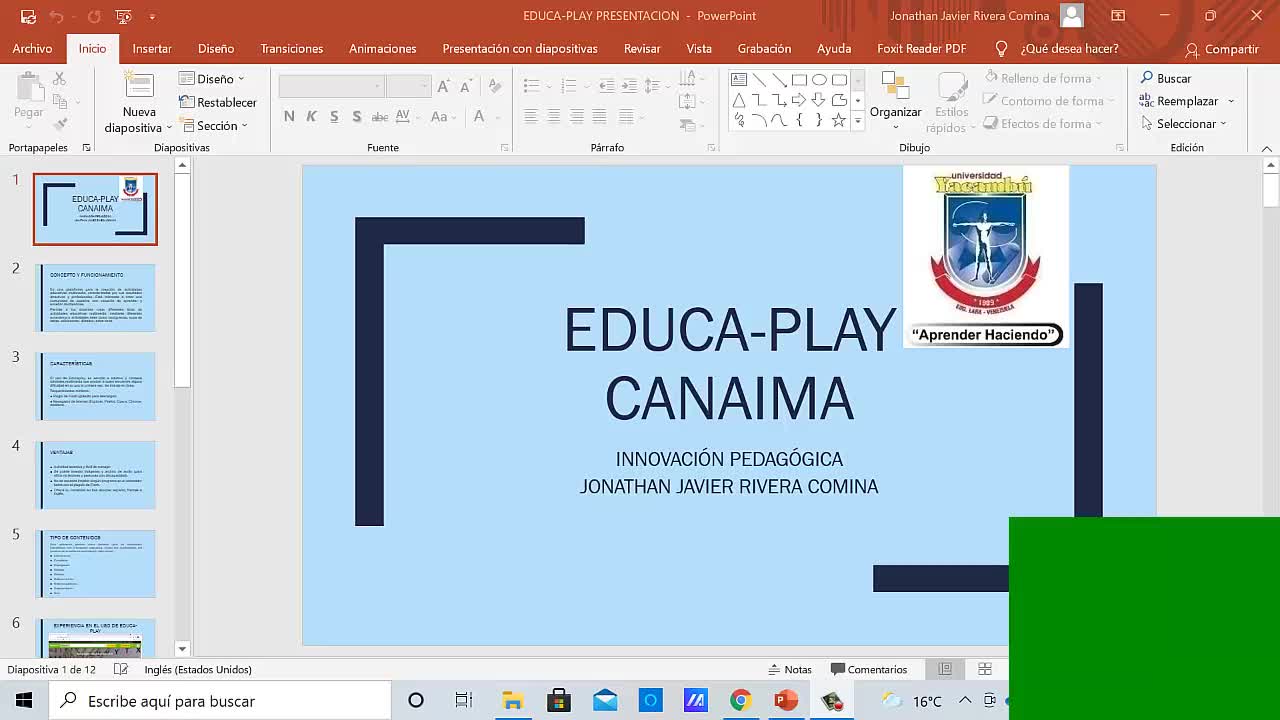Viewport: 1280px width, 720px height.
Task: Open the Archivo menu
Action: tap(32, 48)
